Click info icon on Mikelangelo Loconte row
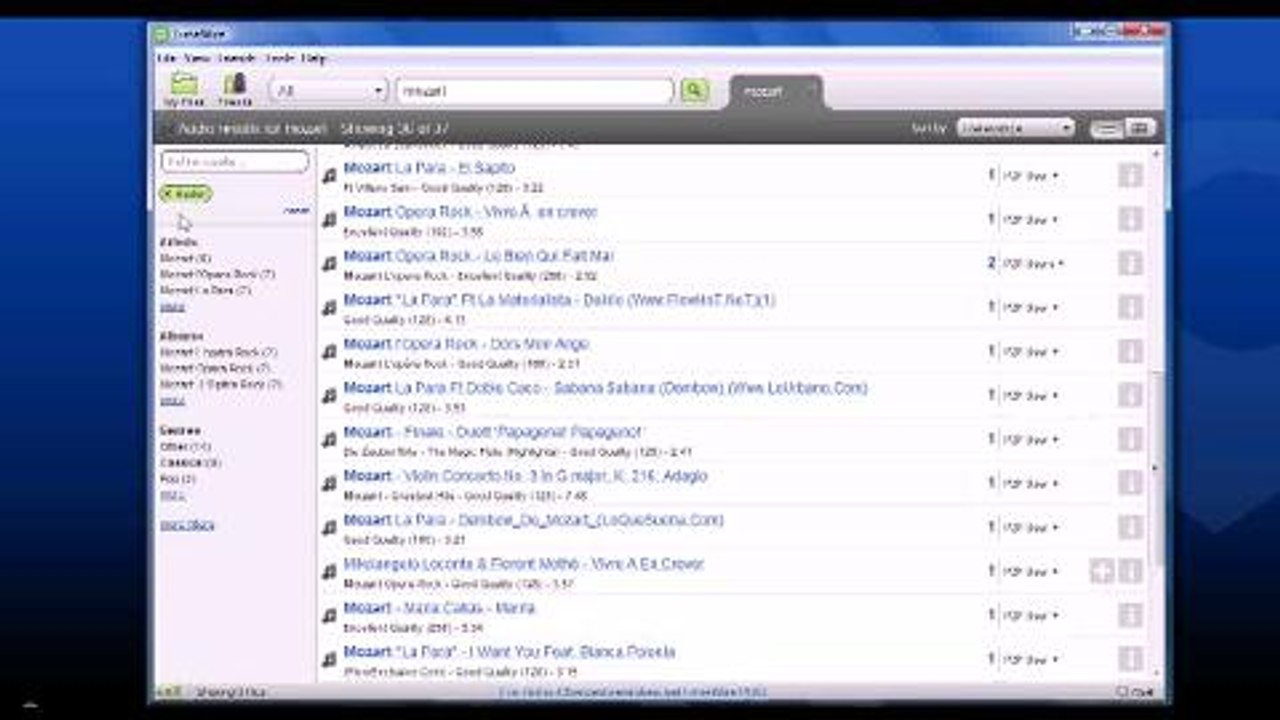This screenshot has width=1280, height=720. [x=1130, y=572]
